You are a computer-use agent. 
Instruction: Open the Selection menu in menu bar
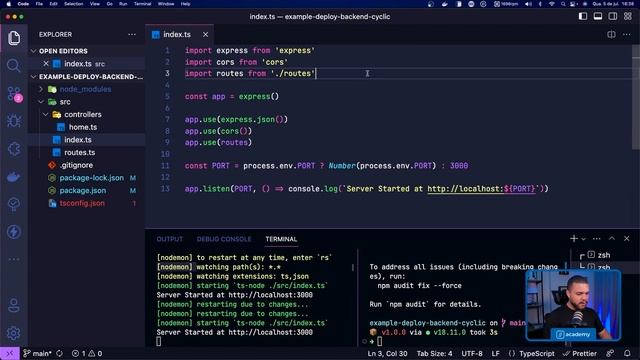click(x=73, y=4)
